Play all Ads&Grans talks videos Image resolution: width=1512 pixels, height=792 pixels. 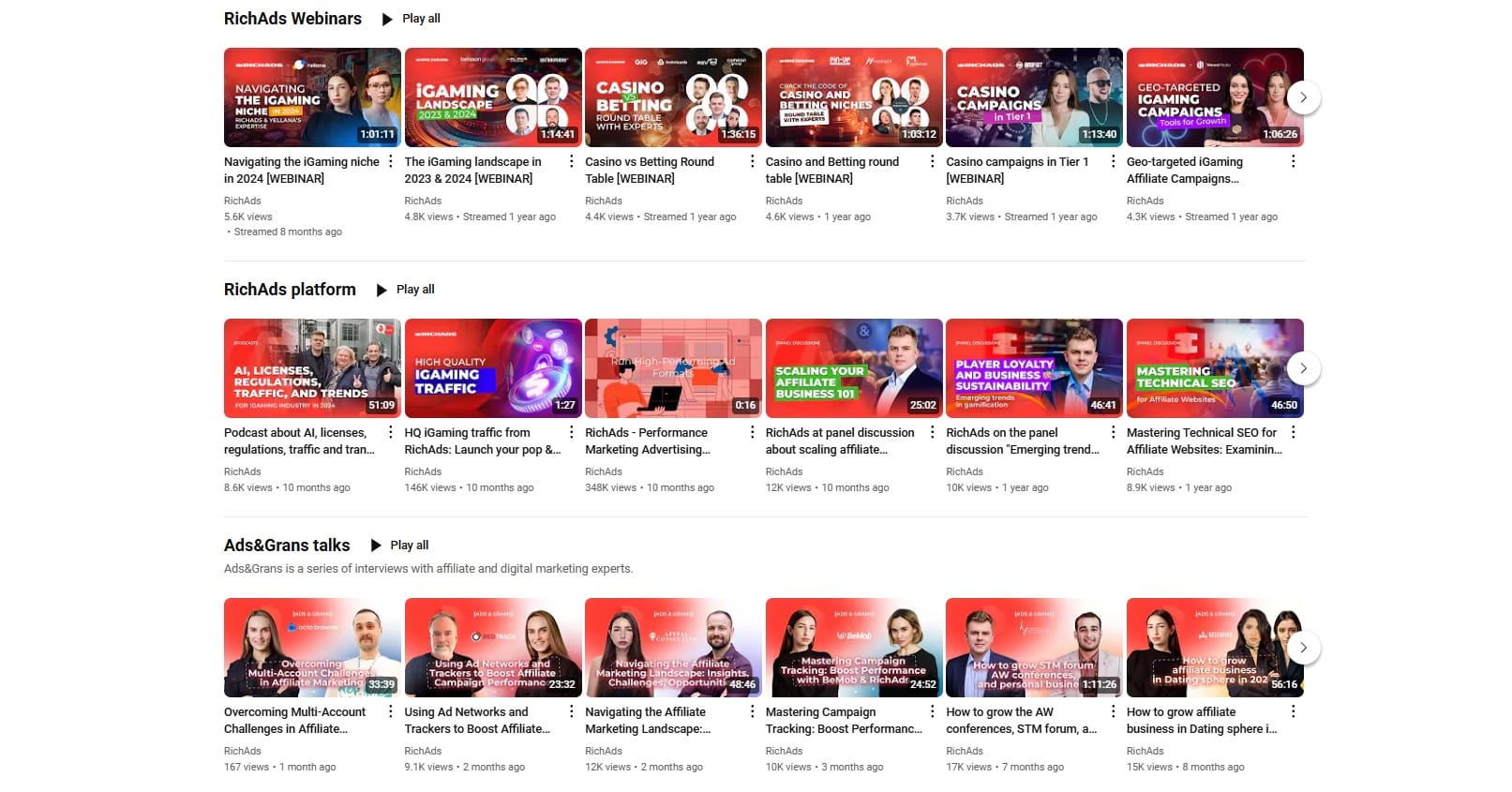pyautogui.click(x=399, y=545)
